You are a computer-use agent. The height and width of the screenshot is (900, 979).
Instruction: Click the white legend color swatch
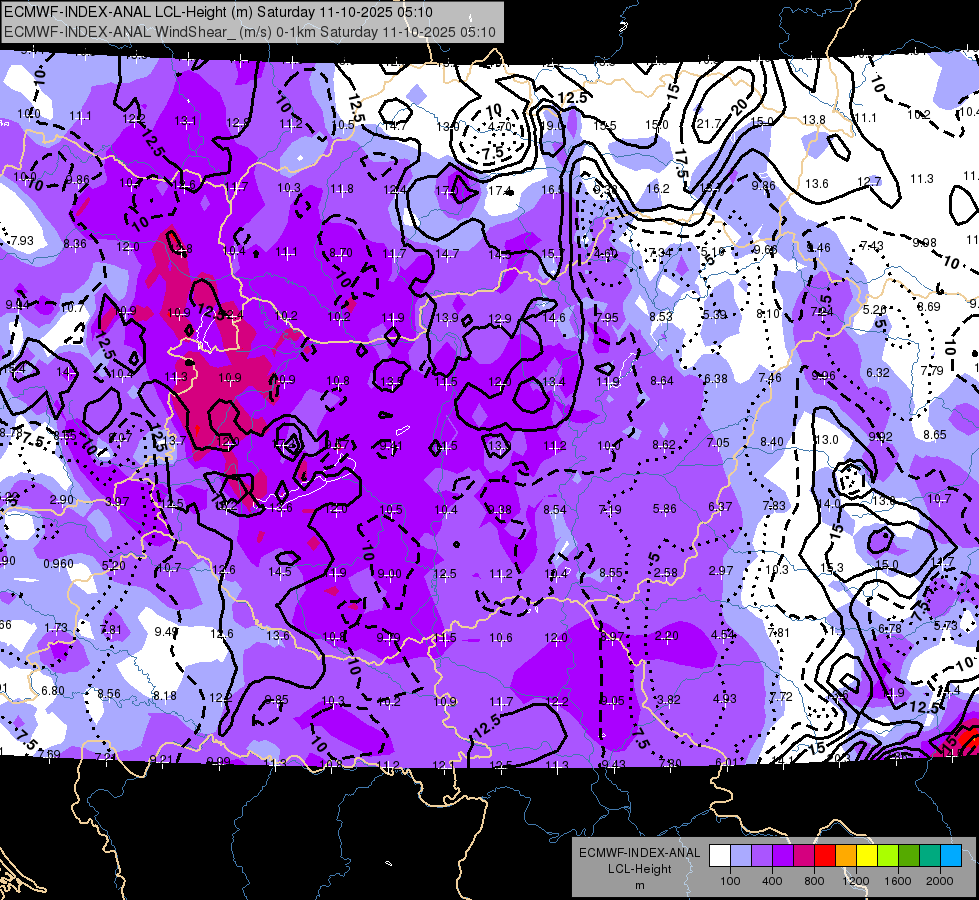coord(720,855)
